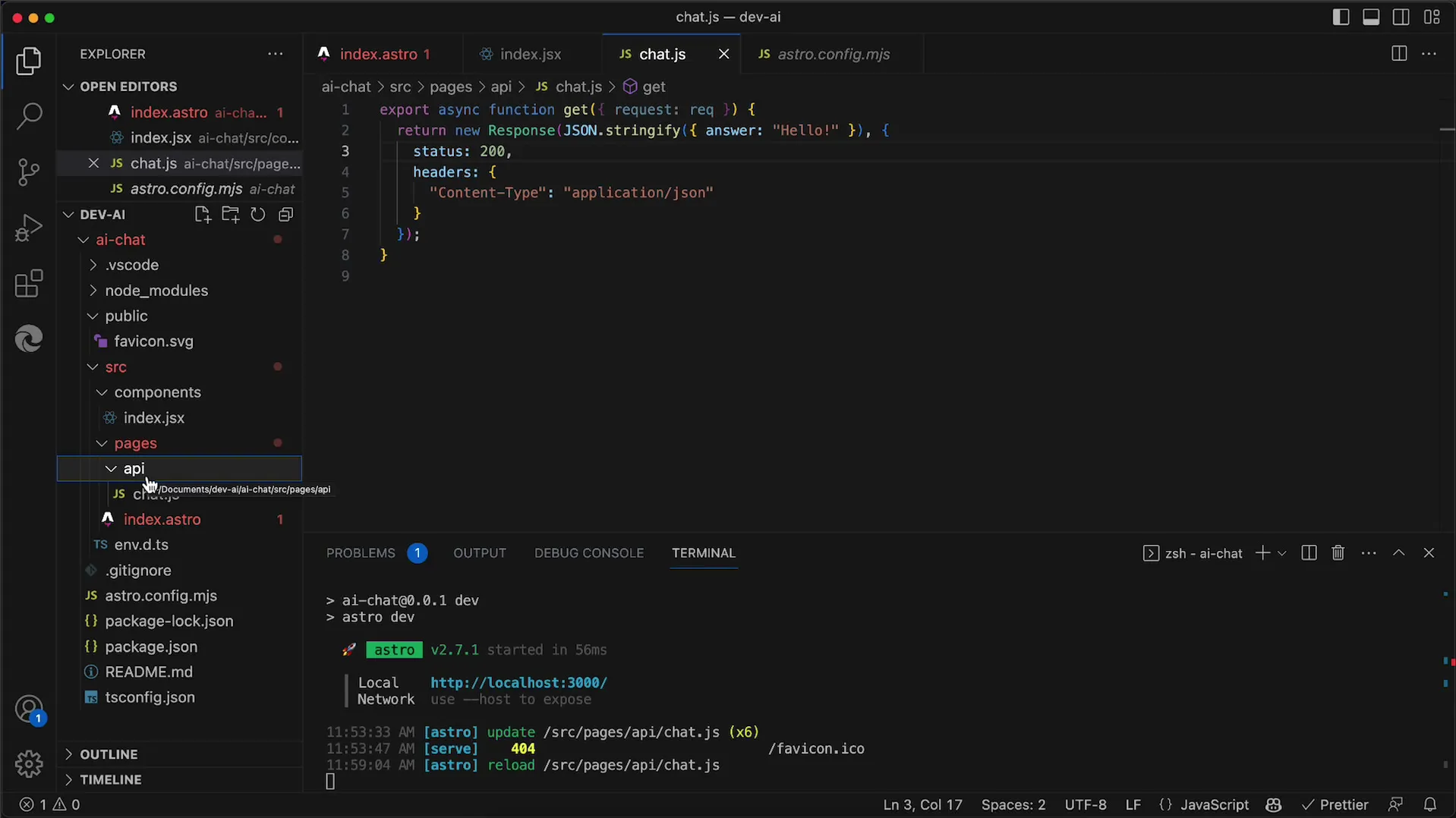Open editor more actions ellipsis
The height and width of the screenshot is (818, 1456).
[x=1429, y=54]
